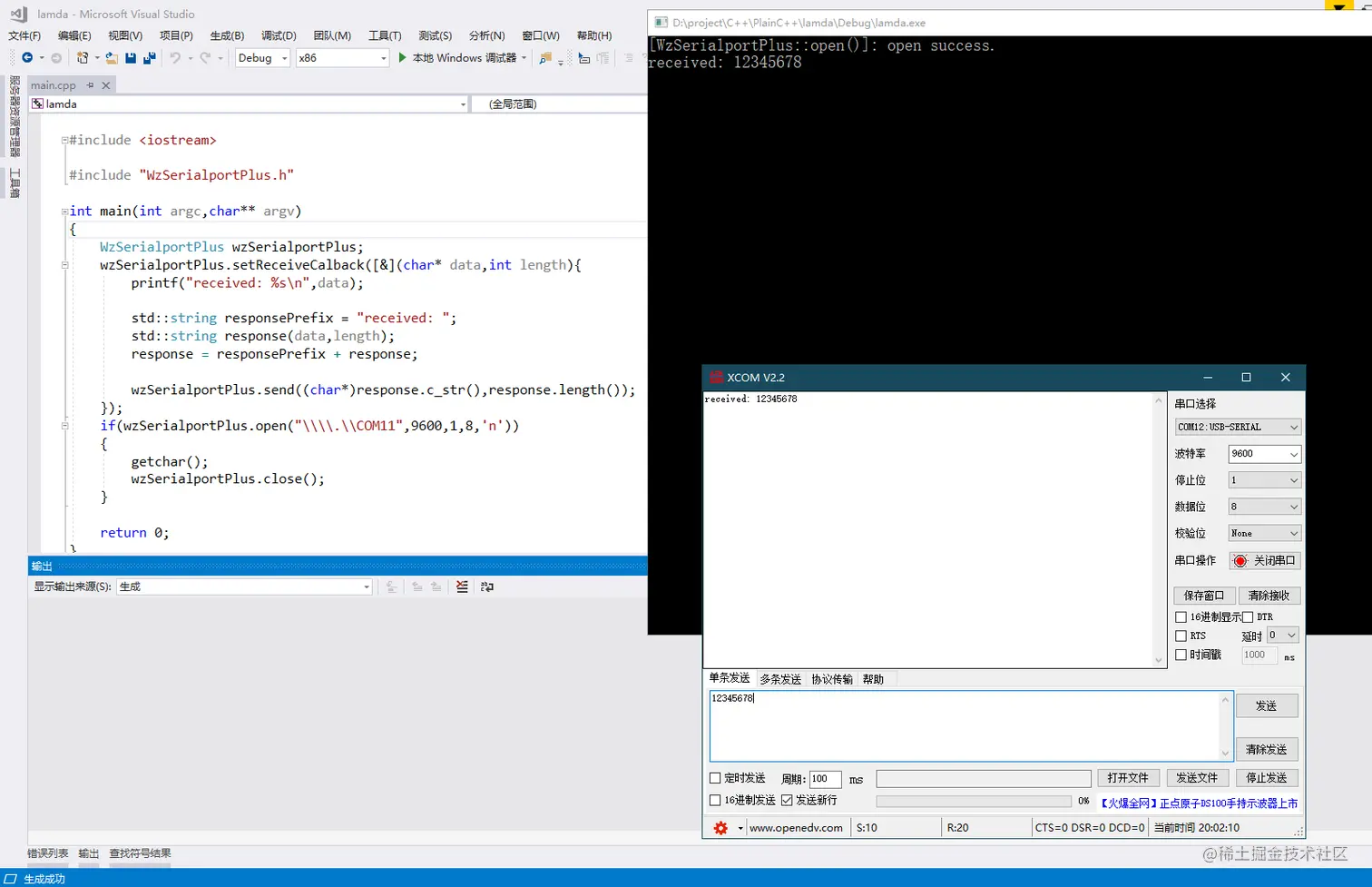Open the lamda scope dropdown

pyautogui.click(x=250, y=104)
